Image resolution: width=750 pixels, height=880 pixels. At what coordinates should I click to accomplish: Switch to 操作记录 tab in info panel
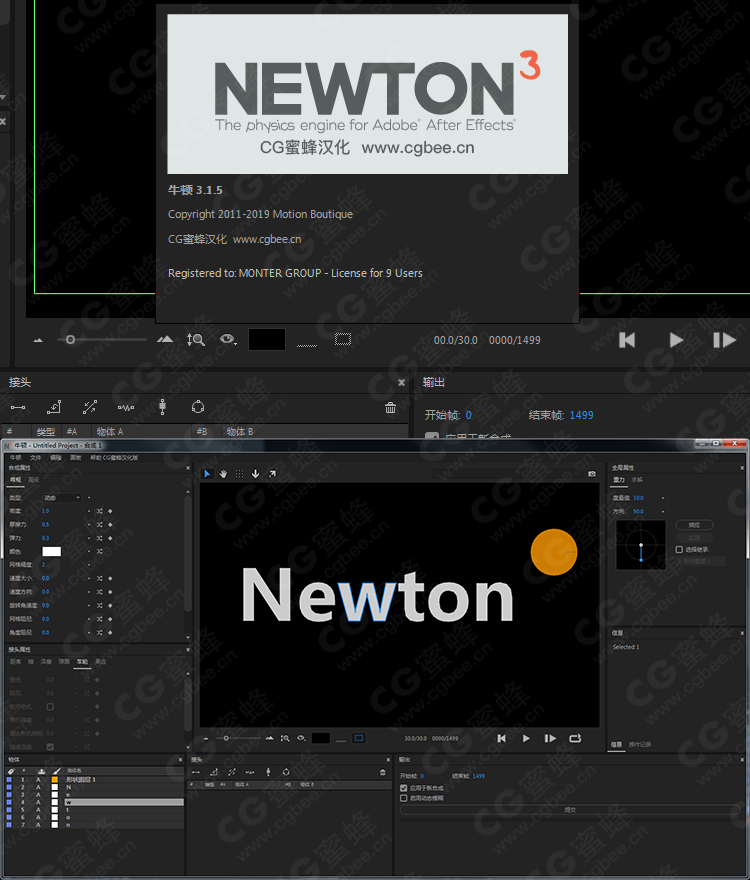pos(639,744)
